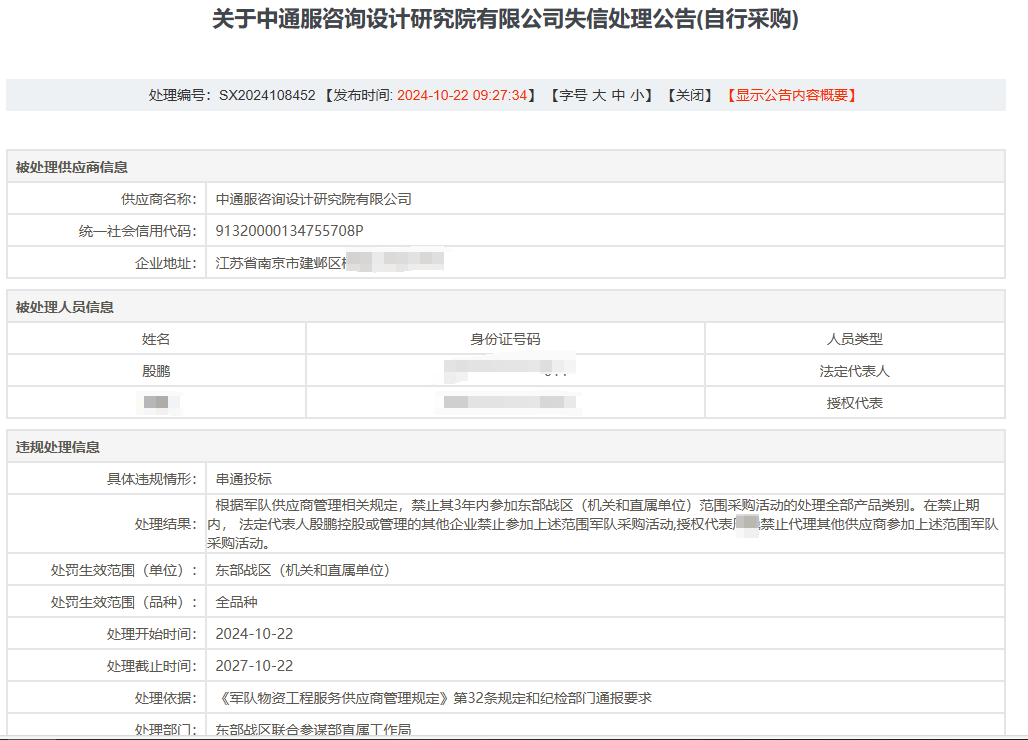Click the 供应商名称 field label
Image resolution: width=1028 pixels, height=740 pixels.
point(159,199)
